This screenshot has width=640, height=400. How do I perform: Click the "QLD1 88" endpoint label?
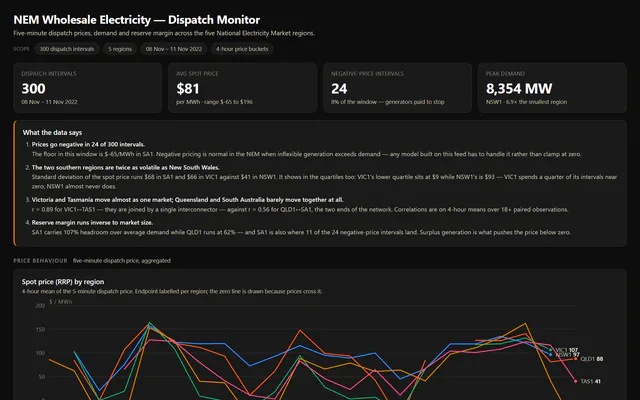tap(591, 359)
